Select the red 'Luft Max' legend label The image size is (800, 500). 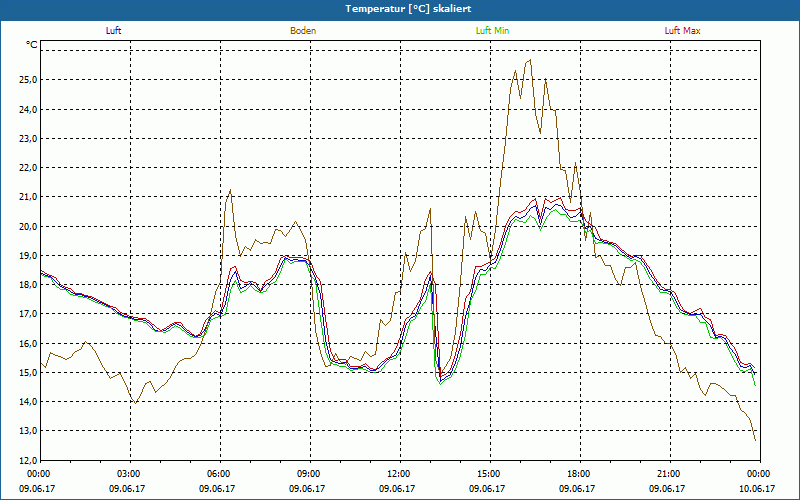point(683,31)
